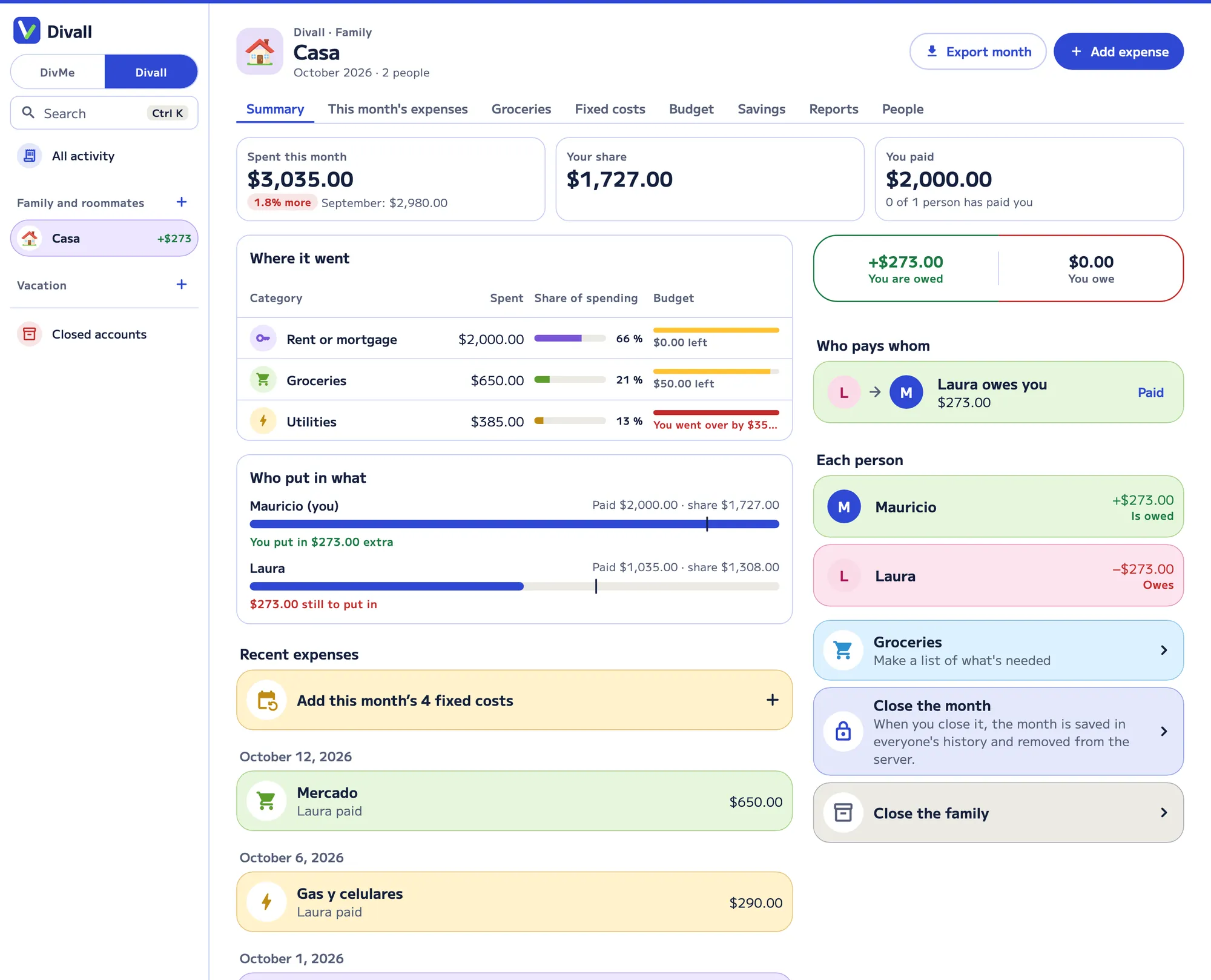Click Laura's card in Each person
This screenshot has width=1211, height=980.
(998, 575)
